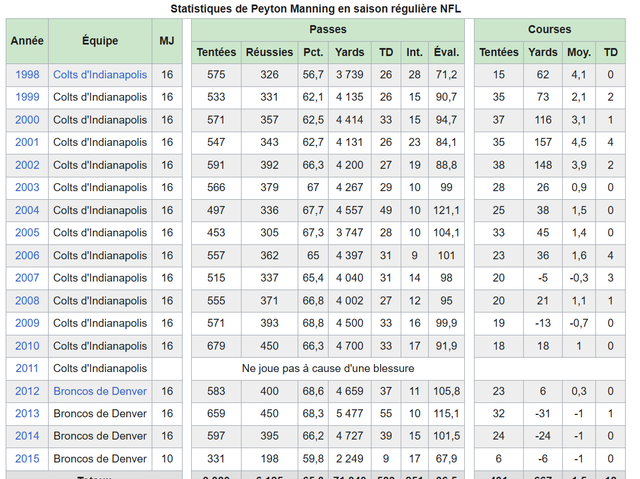Click the 2007 year link
The height and width of the screenshot is (479, 640).
(26, 278)
